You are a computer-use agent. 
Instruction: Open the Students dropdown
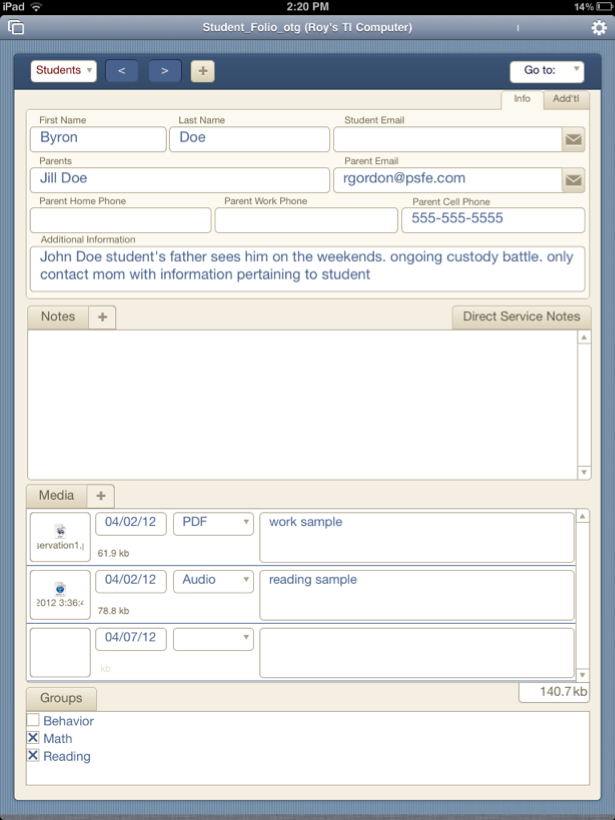click(x=63, y=71)
